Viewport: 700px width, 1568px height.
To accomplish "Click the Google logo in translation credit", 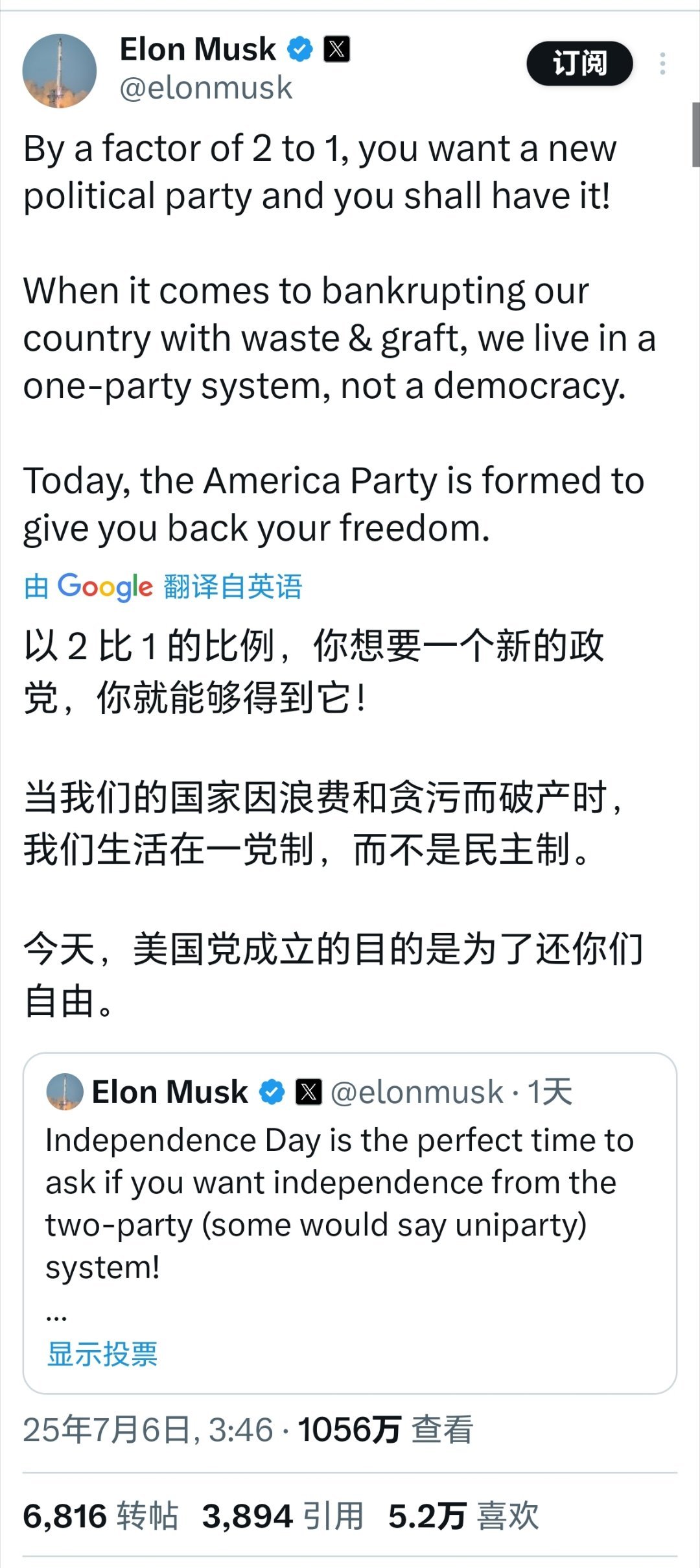I will [105, 587].
